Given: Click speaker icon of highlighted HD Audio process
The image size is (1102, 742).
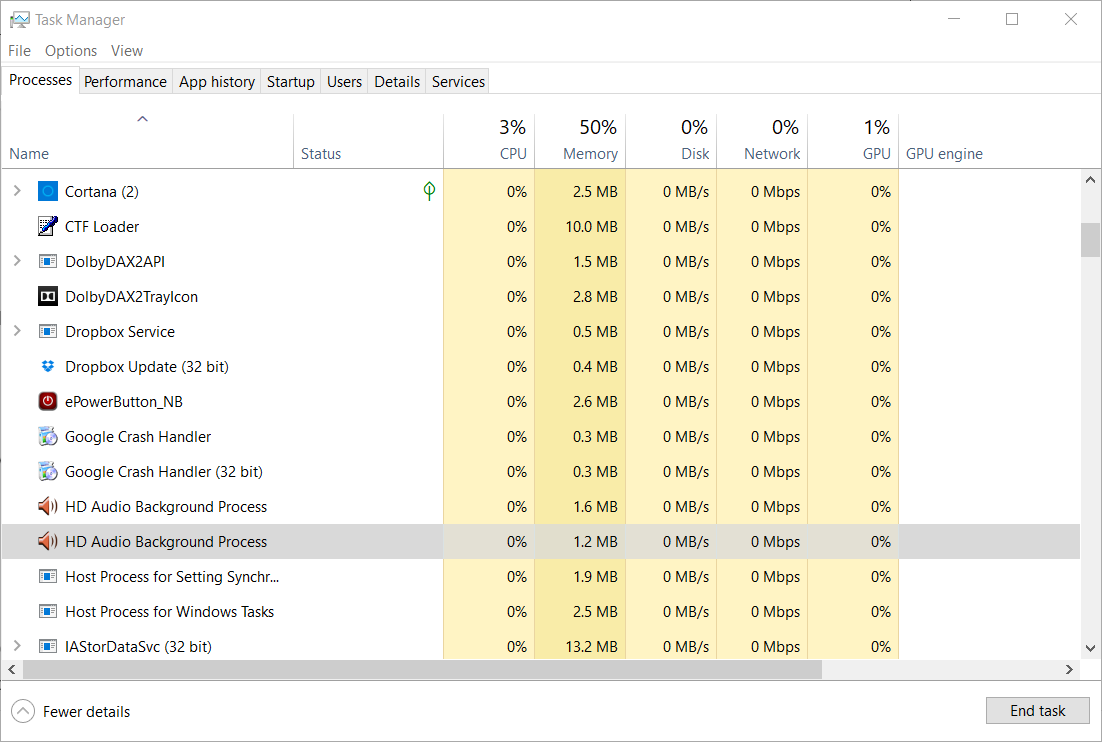Looking at the screenshot, I should [48, 541].
